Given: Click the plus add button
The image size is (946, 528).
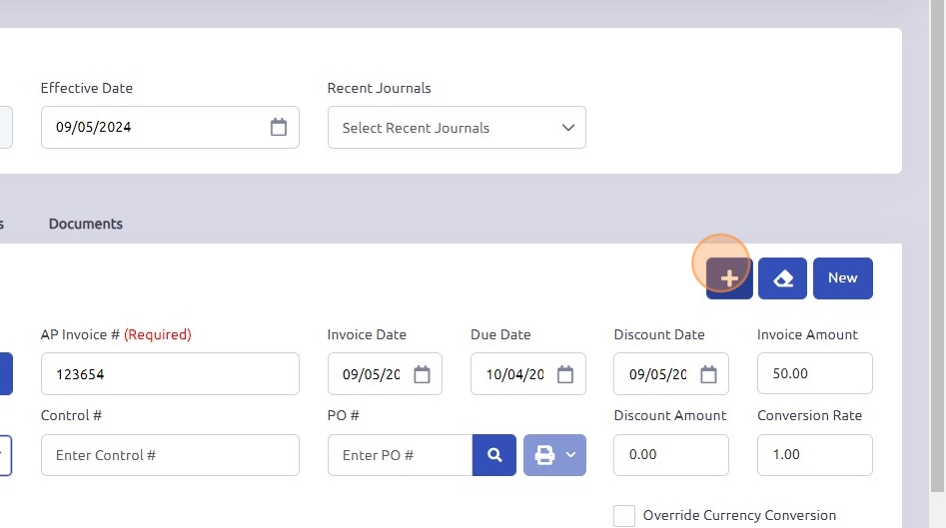Looking at the screenshot, I should 729,278.
